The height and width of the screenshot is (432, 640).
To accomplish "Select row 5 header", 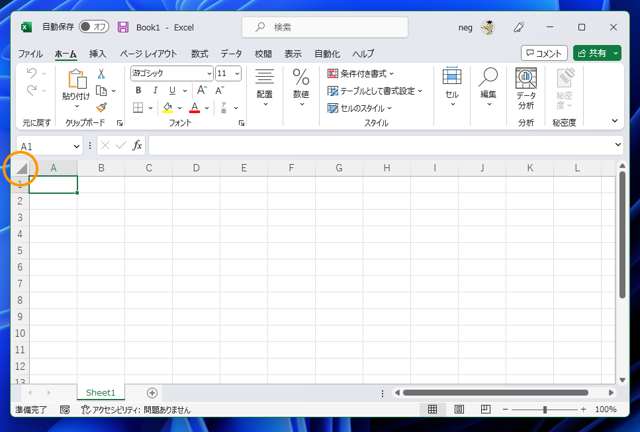I will click(20, 250).
